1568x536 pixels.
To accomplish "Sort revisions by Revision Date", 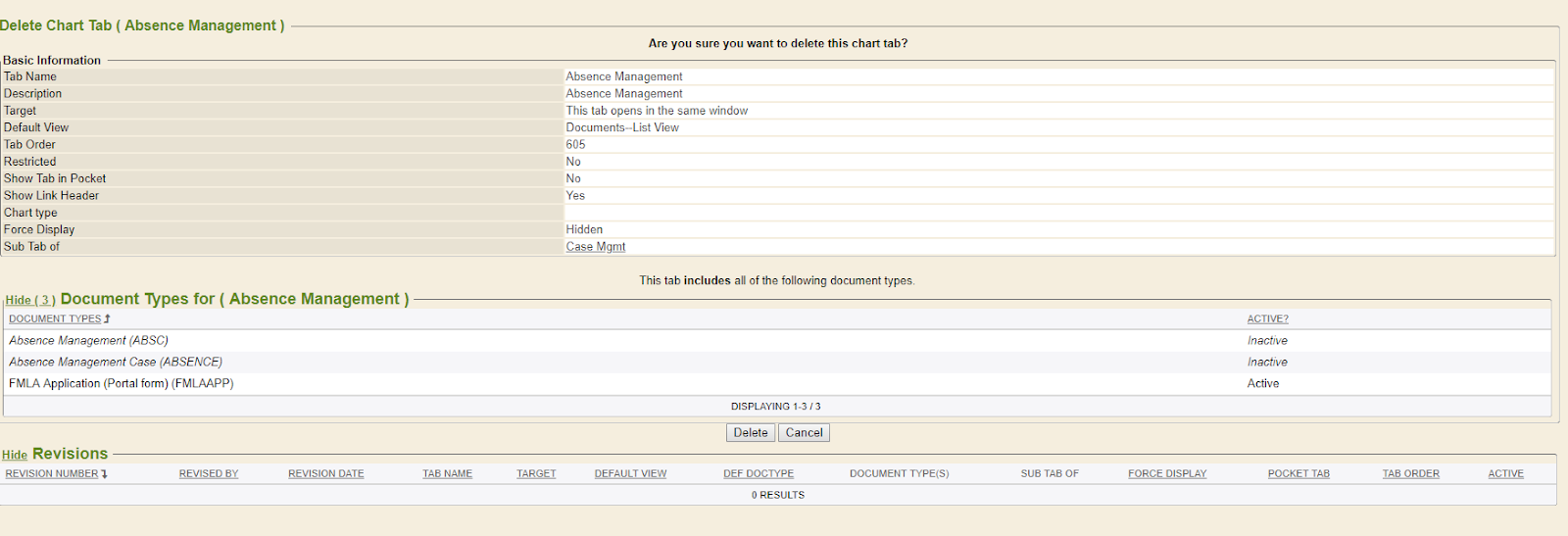I will (325, 474).
